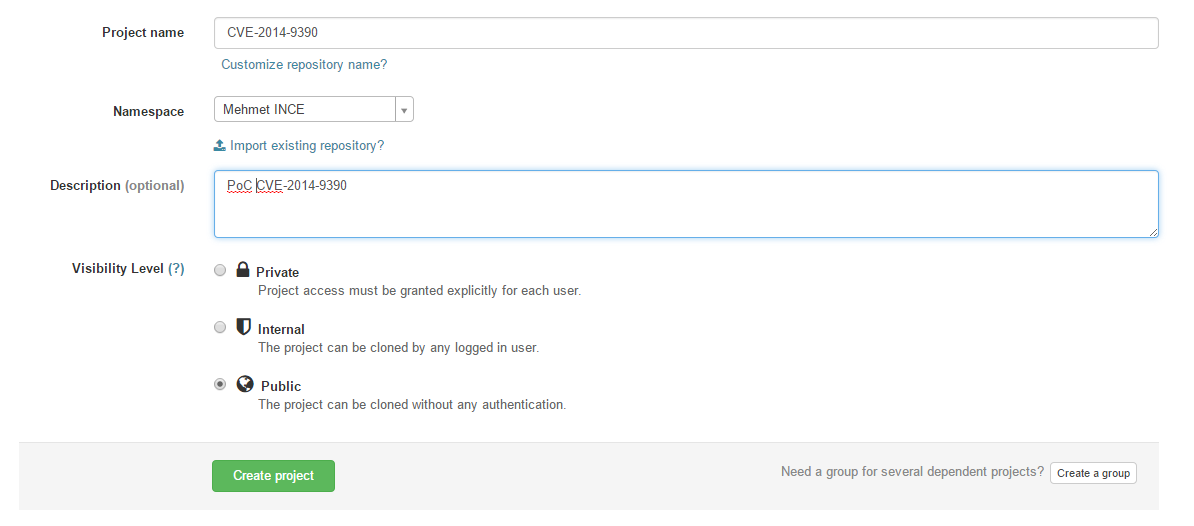Open the Import existing repository link
Screen dimensions: 1194x526
pos(307,145)
